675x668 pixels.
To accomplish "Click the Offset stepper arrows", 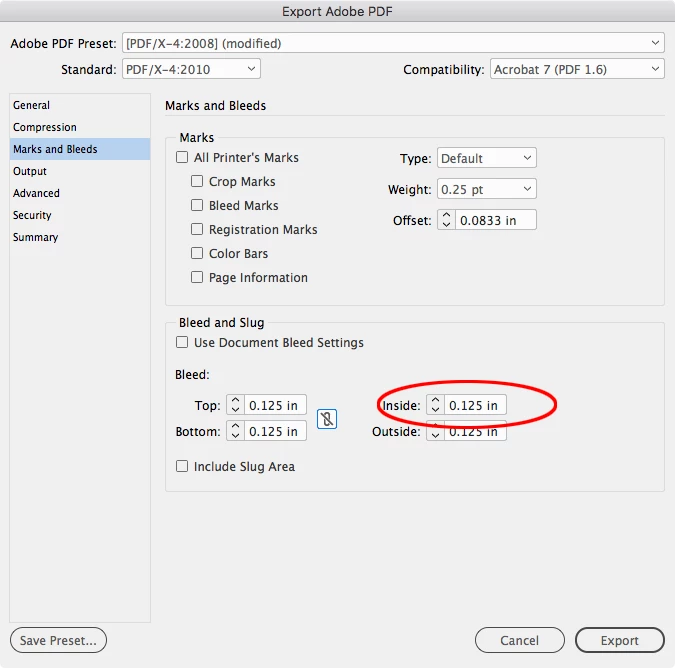I will pos(446,220).
